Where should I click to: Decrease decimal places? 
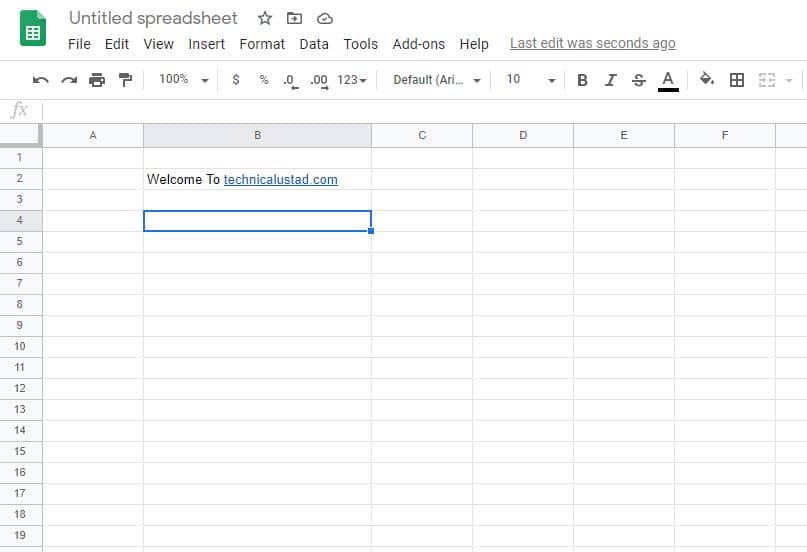pos(290,80)
